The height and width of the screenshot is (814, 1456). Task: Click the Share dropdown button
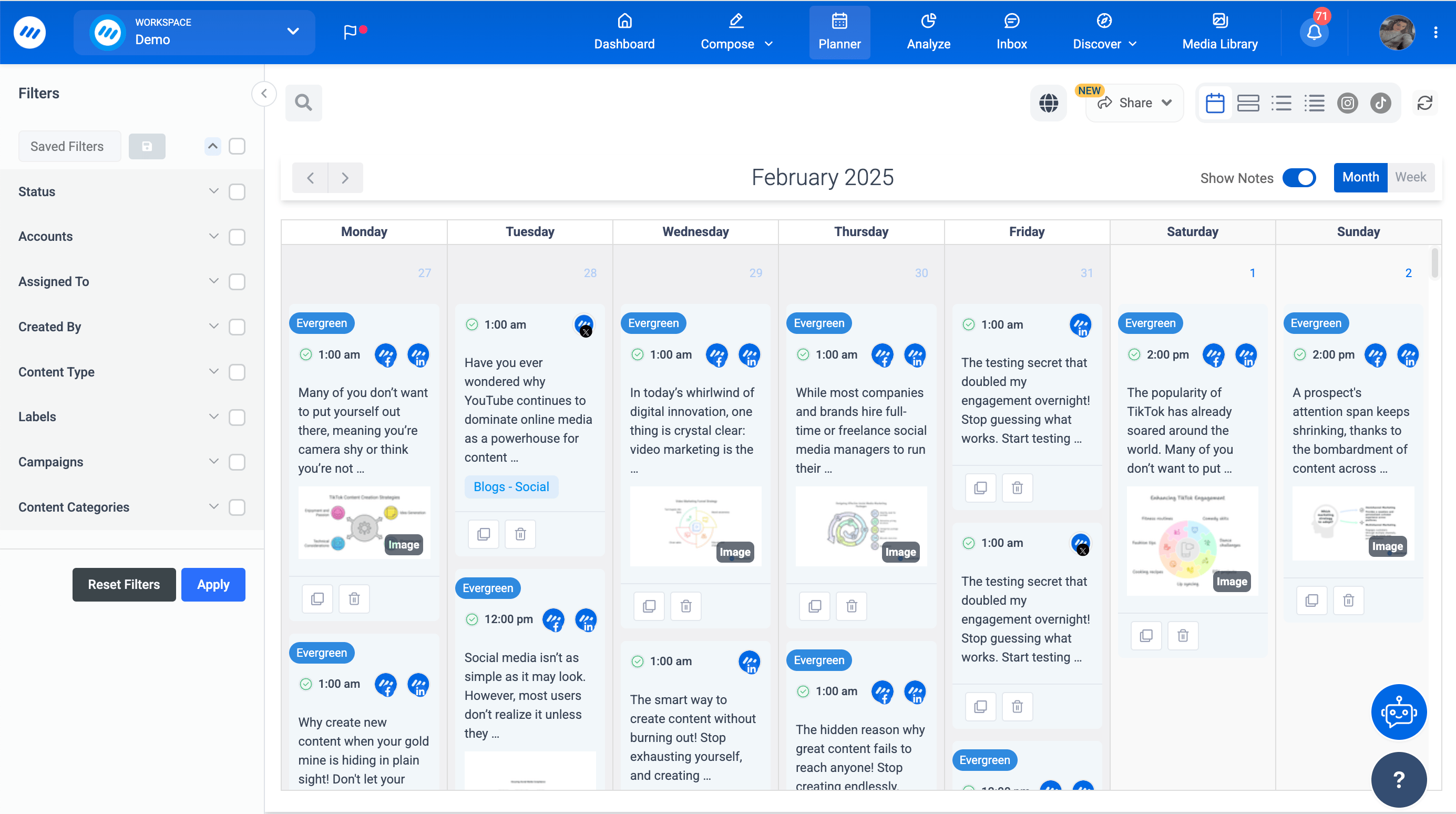(1134, 102)
